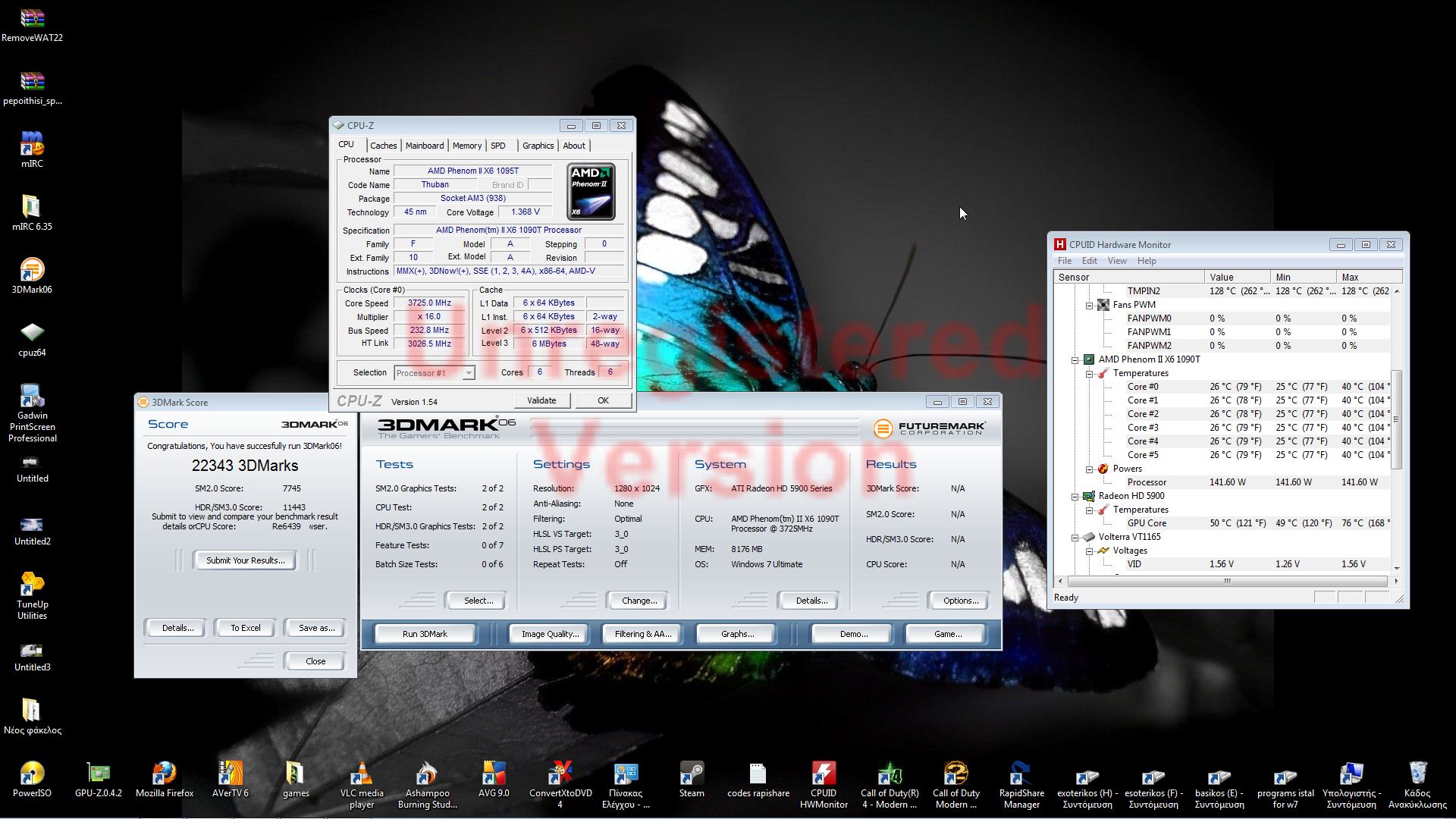The image size is (1456, 819).
Task: Open the pepoithisi_sp archive icon
Action: [32, 88]
